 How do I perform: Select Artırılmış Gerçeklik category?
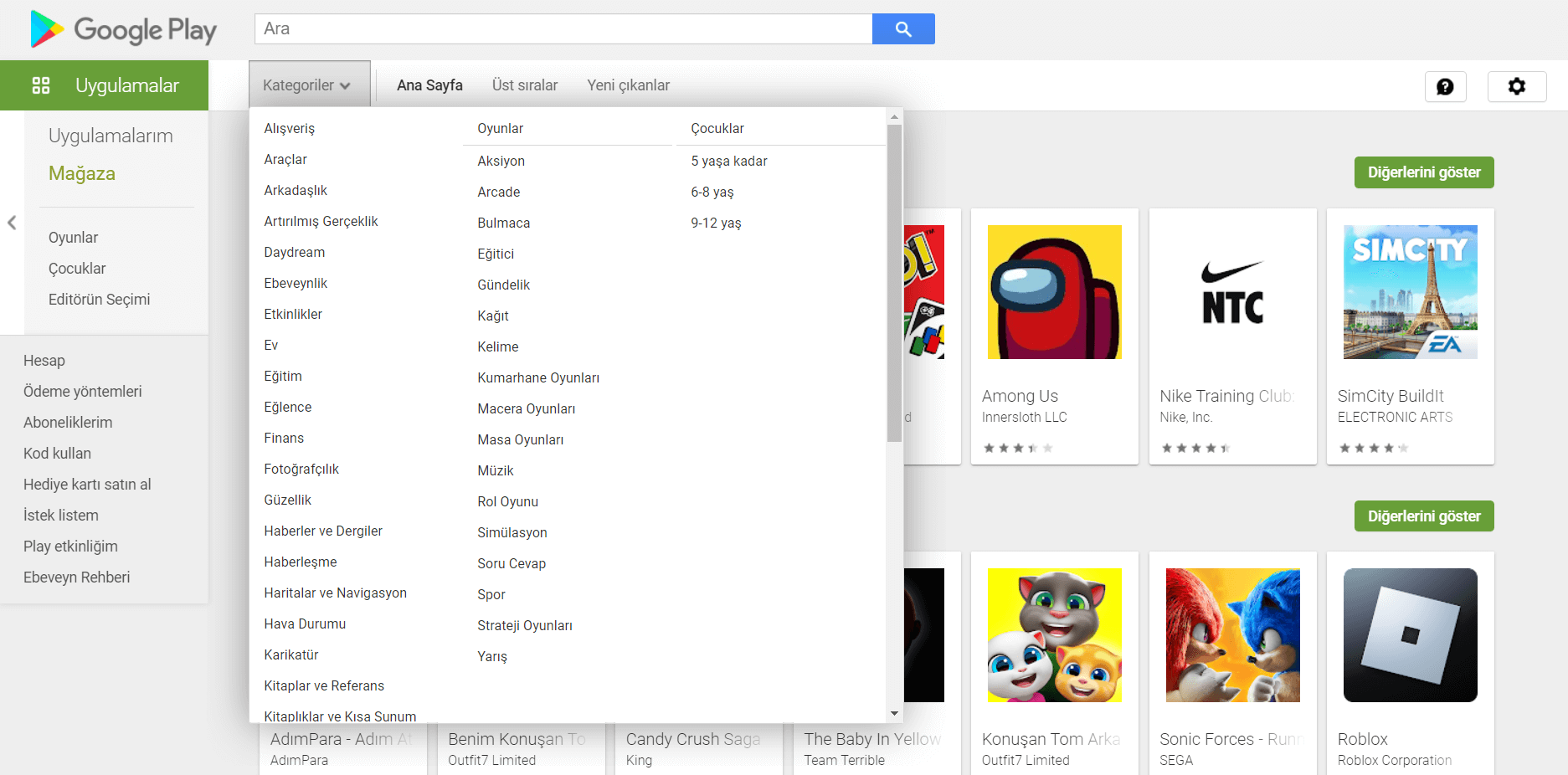point(321,221)
